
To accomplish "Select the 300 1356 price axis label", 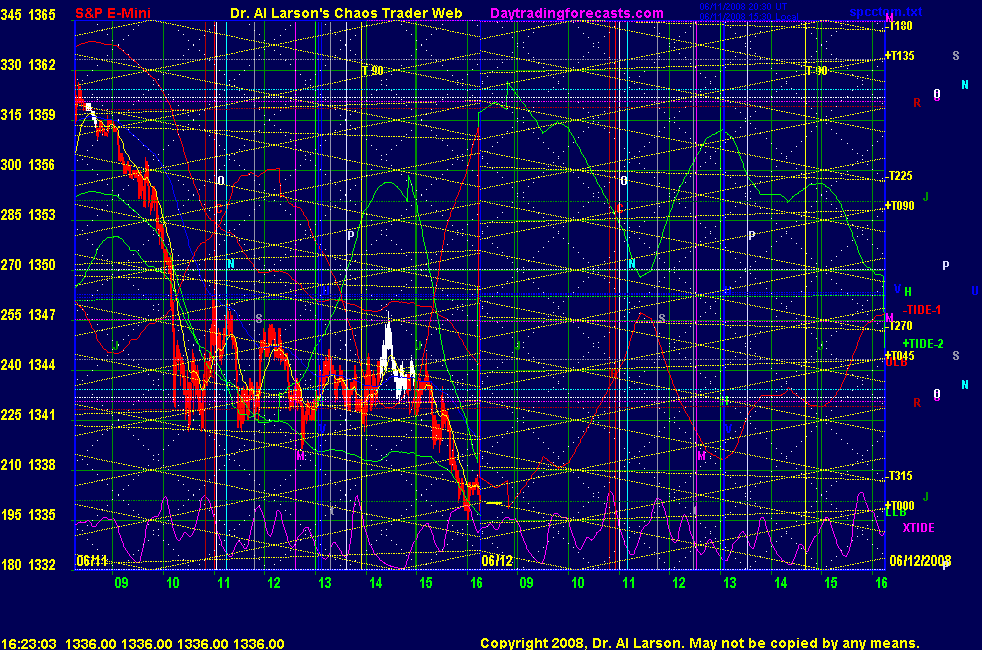I will coord(28,165).
